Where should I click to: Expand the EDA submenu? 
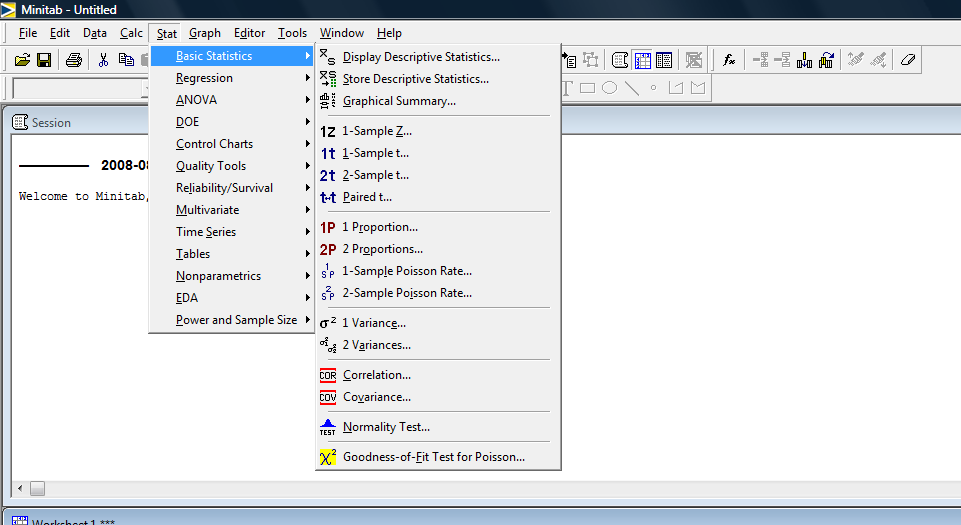(232, 298)
